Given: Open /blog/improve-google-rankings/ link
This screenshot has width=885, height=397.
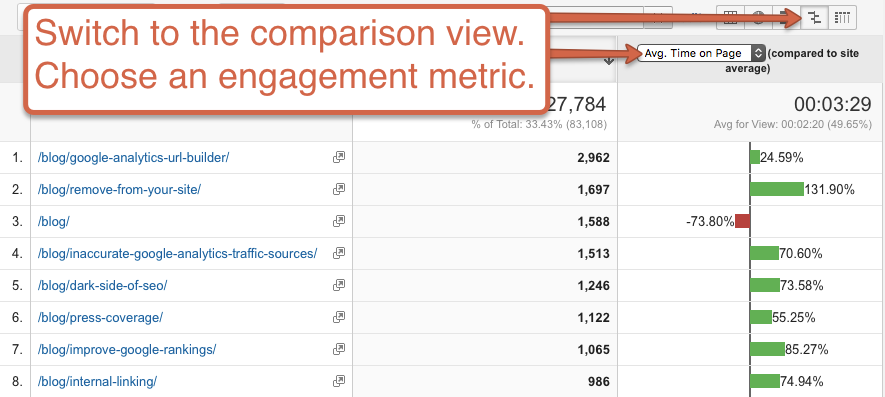Looking at the screenshot, I should pos(127,350).
